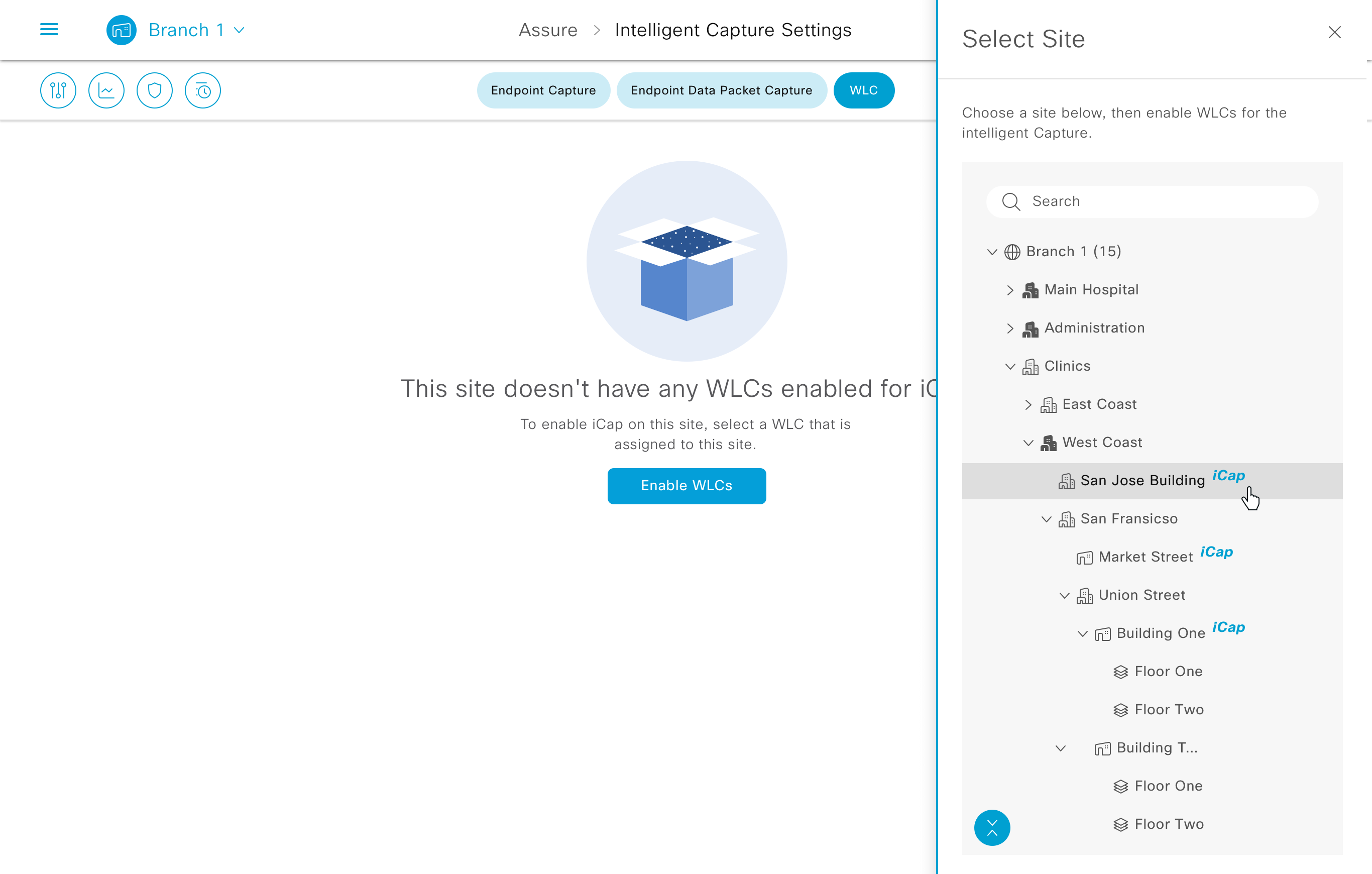The width and height of the screenshot is (1372, 874).
Task: Go to Assure breadcrumb
Action: tap(547, 30)
